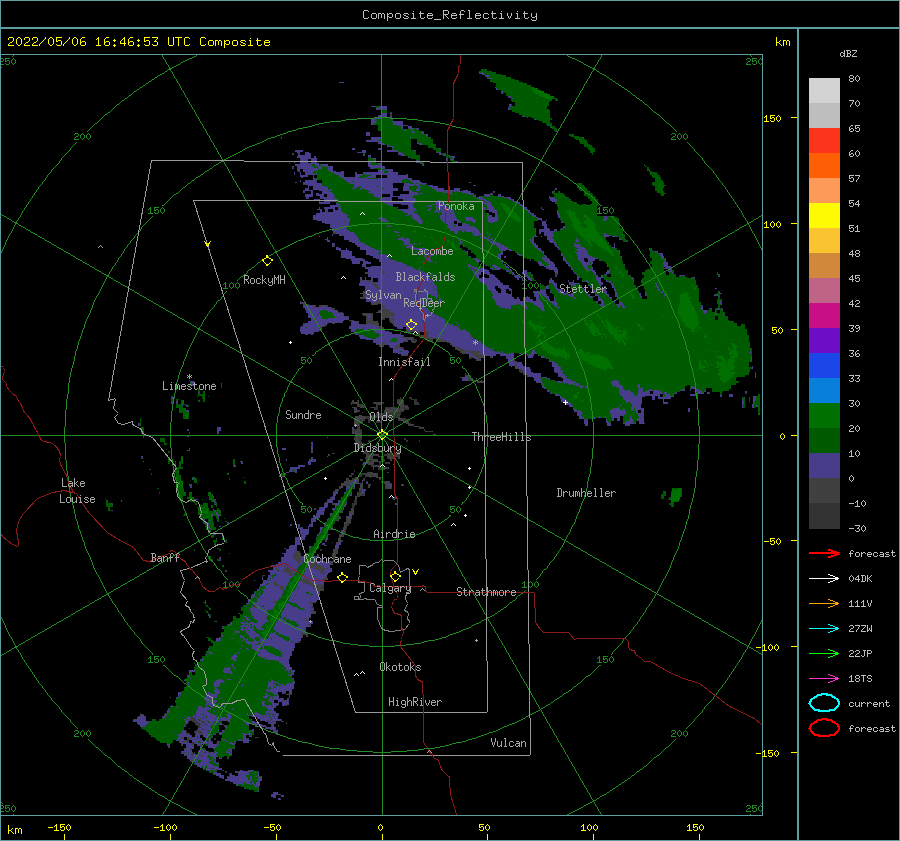Click the Okotoks town label
The image size is (900, 841).
400,668
